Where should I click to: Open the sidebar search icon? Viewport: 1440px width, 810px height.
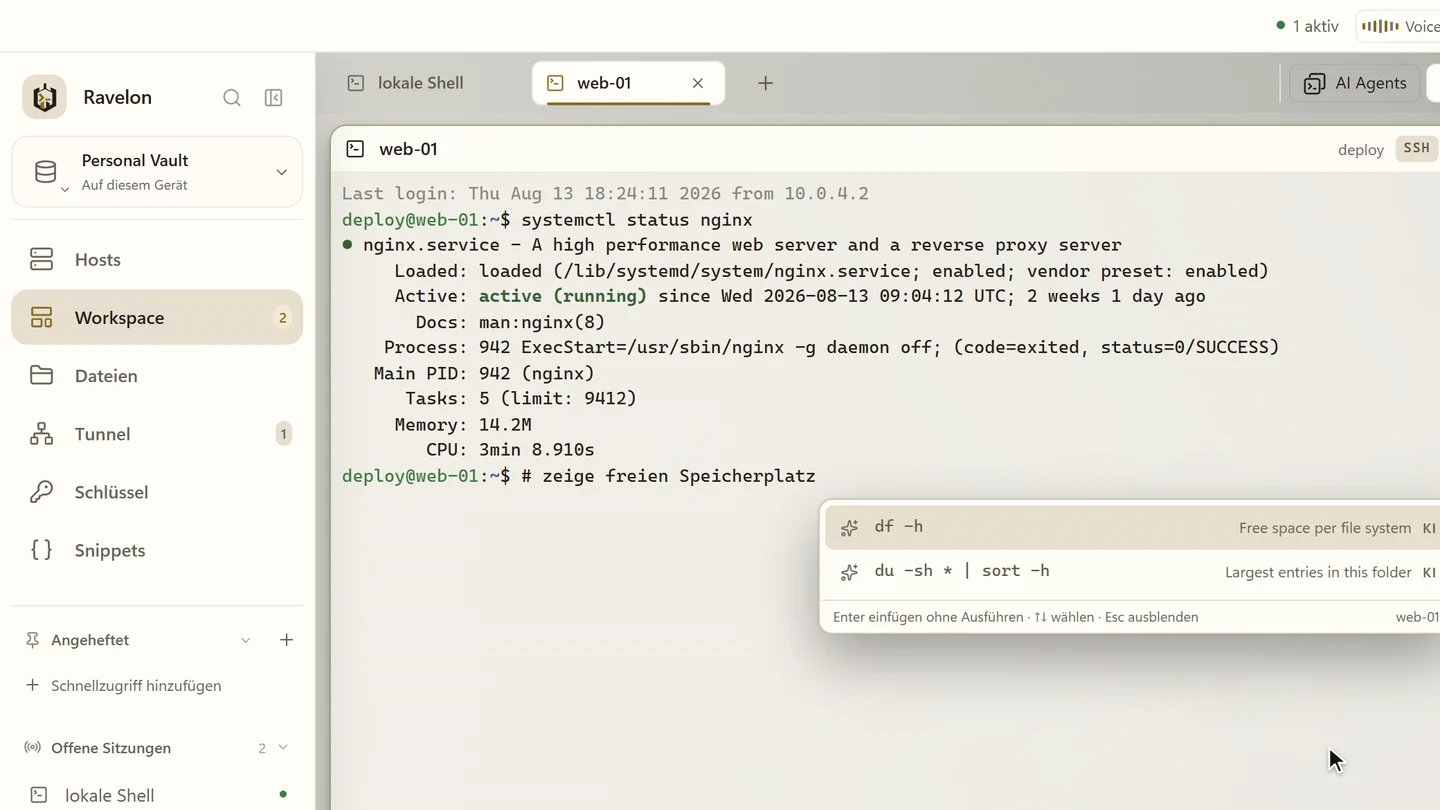pyautogui.click(x=232, y=97)
